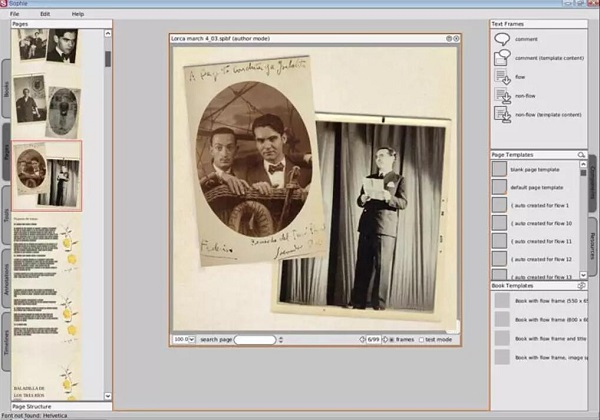Switch to the Tools side tab

pos(6,215)
